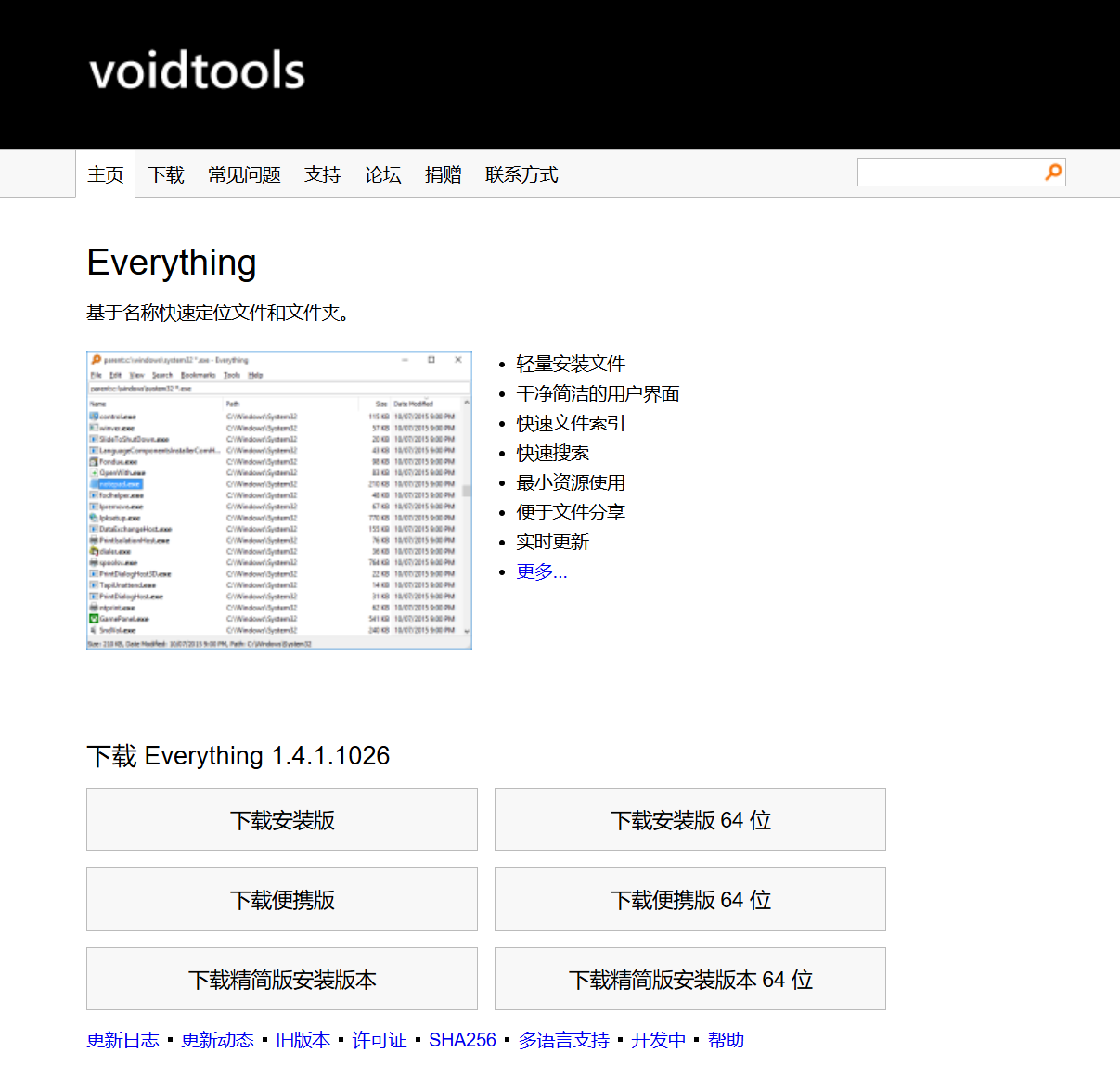Open the 捐赠 page
The height and width of the screenshot is (1091, 1120).
[x=443, y=174]
